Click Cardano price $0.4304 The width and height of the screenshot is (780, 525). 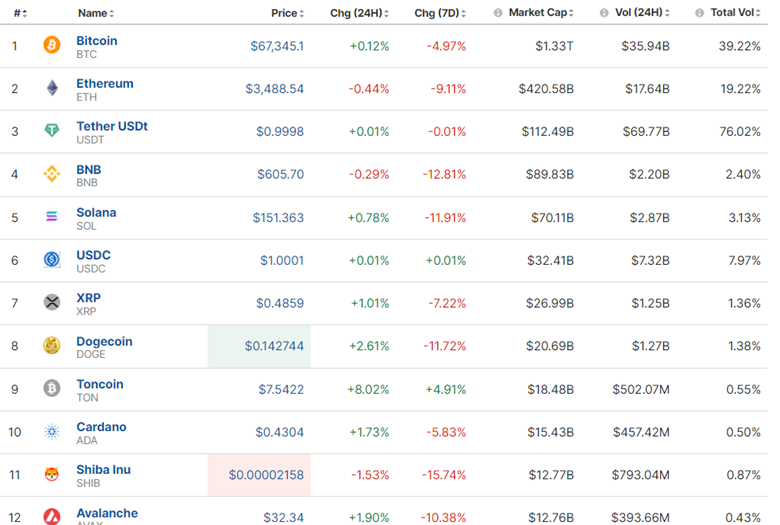pos(280,432)
